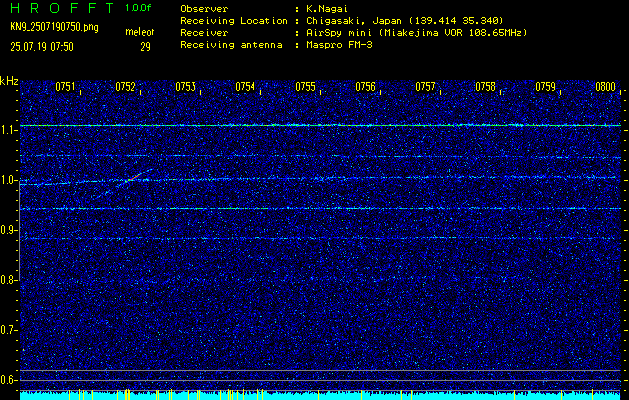
Task: Select the Chigasaki, Japan location text
Action: [405, 21]
